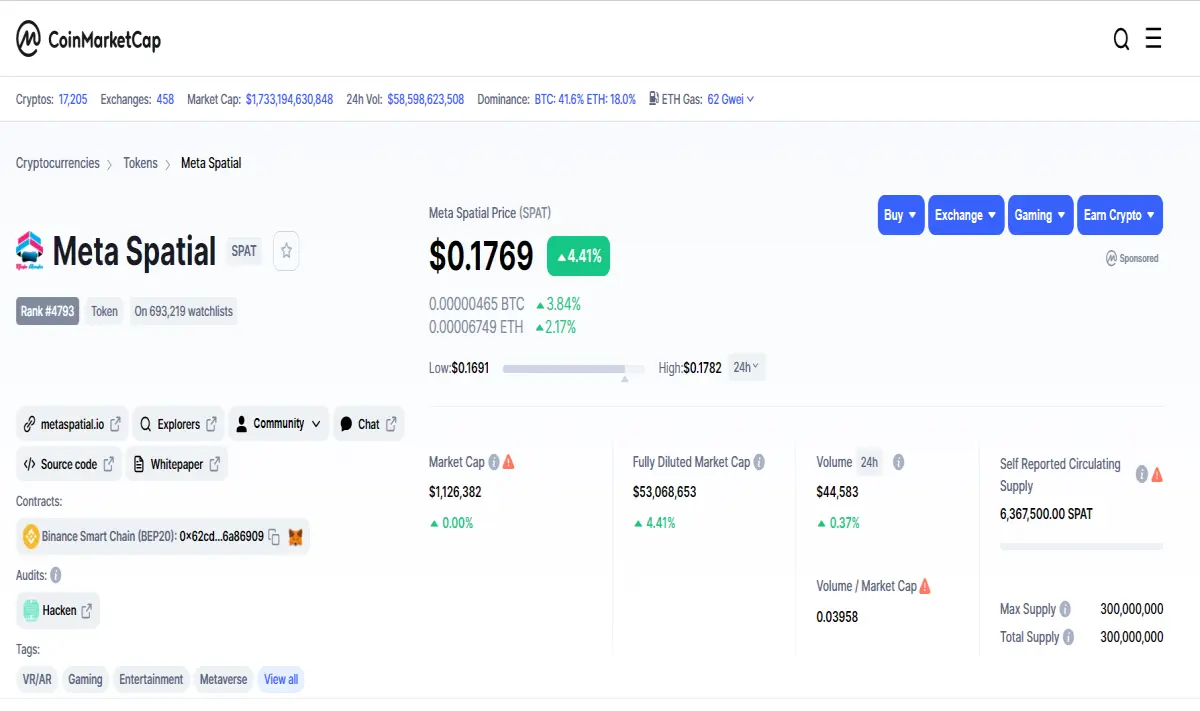1200x711 pixels.
Task: Add Meta Spatial to watchlist star
Action: [x=286, y=251]
